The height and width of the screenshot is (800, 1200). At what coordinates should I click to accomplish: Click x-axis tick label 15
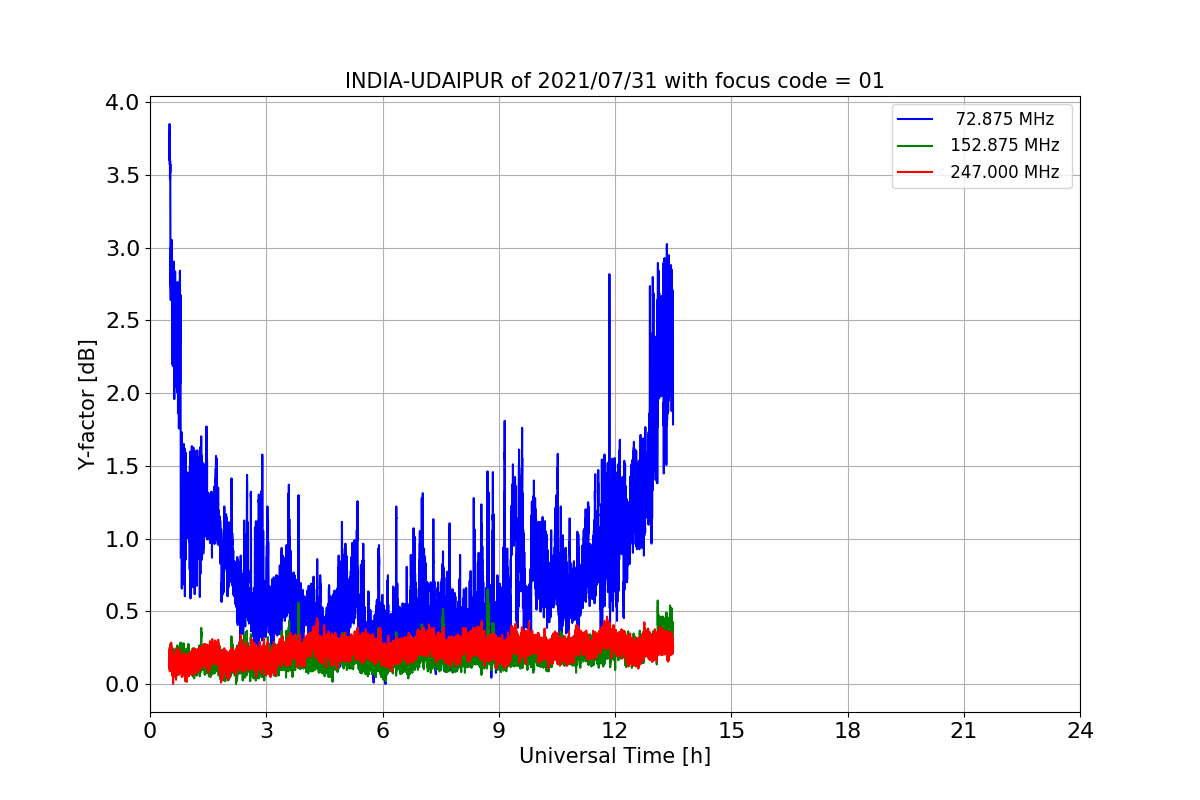click(x=731, y=731)
